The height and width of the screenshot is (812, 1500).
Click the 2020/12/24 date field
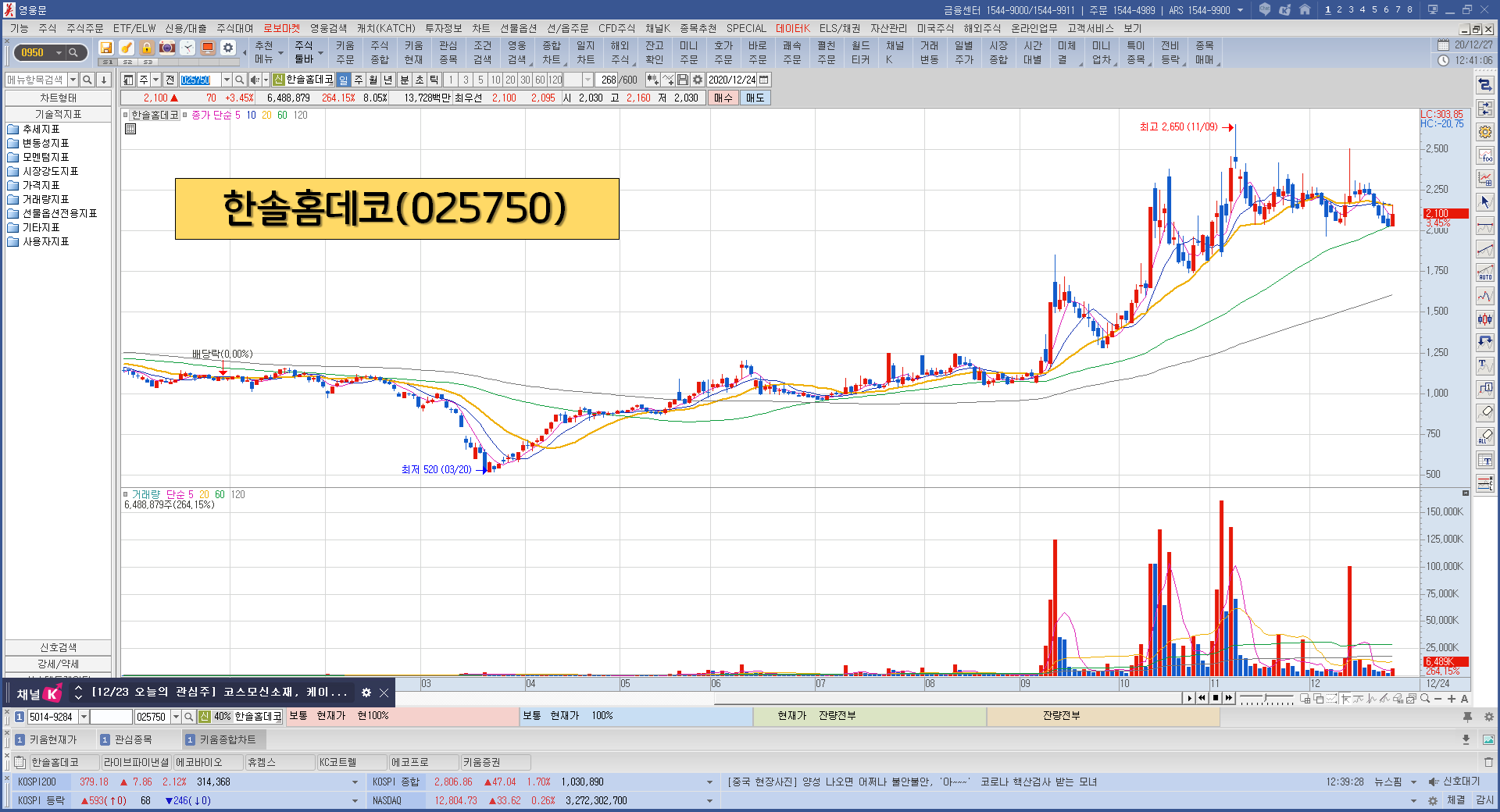(732, 80)
